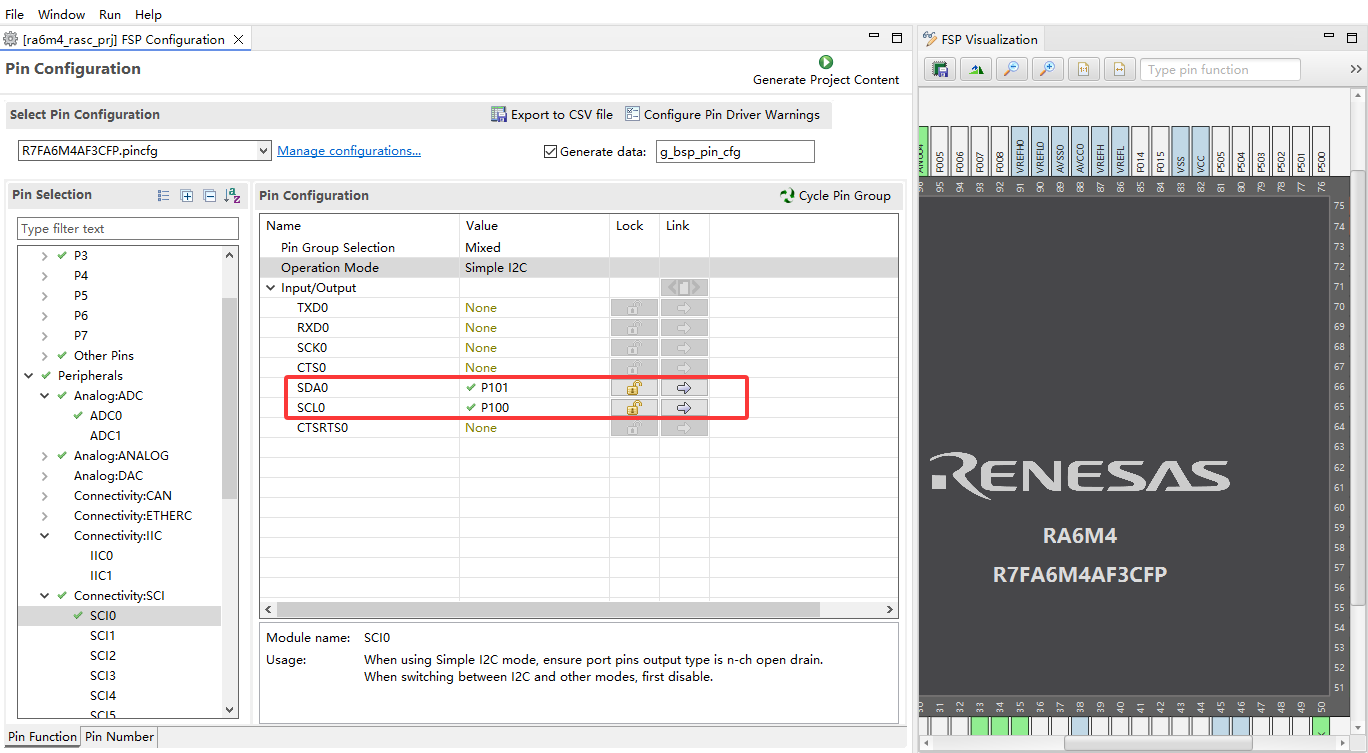
Task: Fit the visualization to width
Action: pyautogui.click(x=1119, y=69)
